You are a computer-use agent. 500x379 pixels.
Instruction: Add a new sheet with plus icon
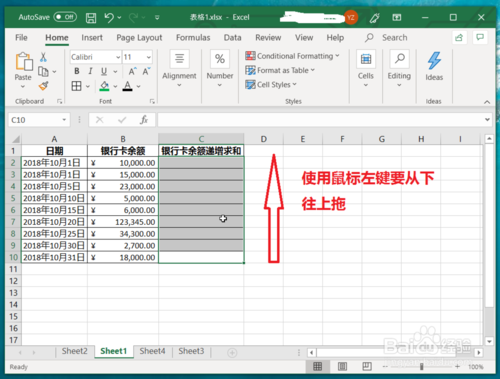tap(232, 352)
